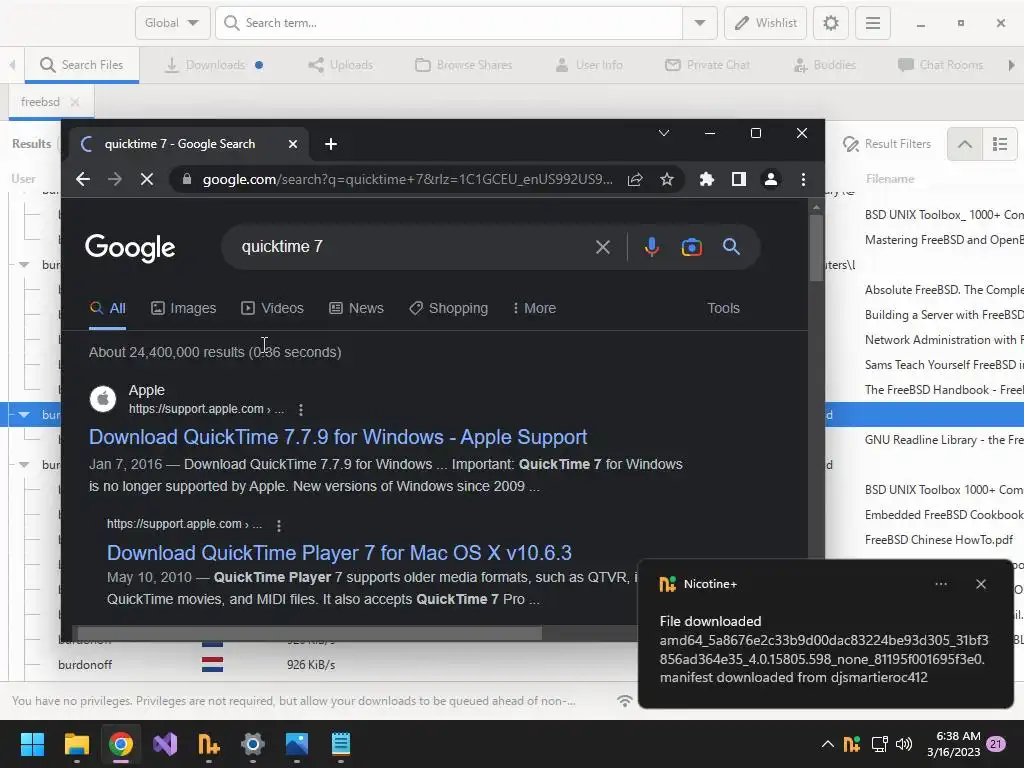Collapse results with the up chevron button

point(965,144)
